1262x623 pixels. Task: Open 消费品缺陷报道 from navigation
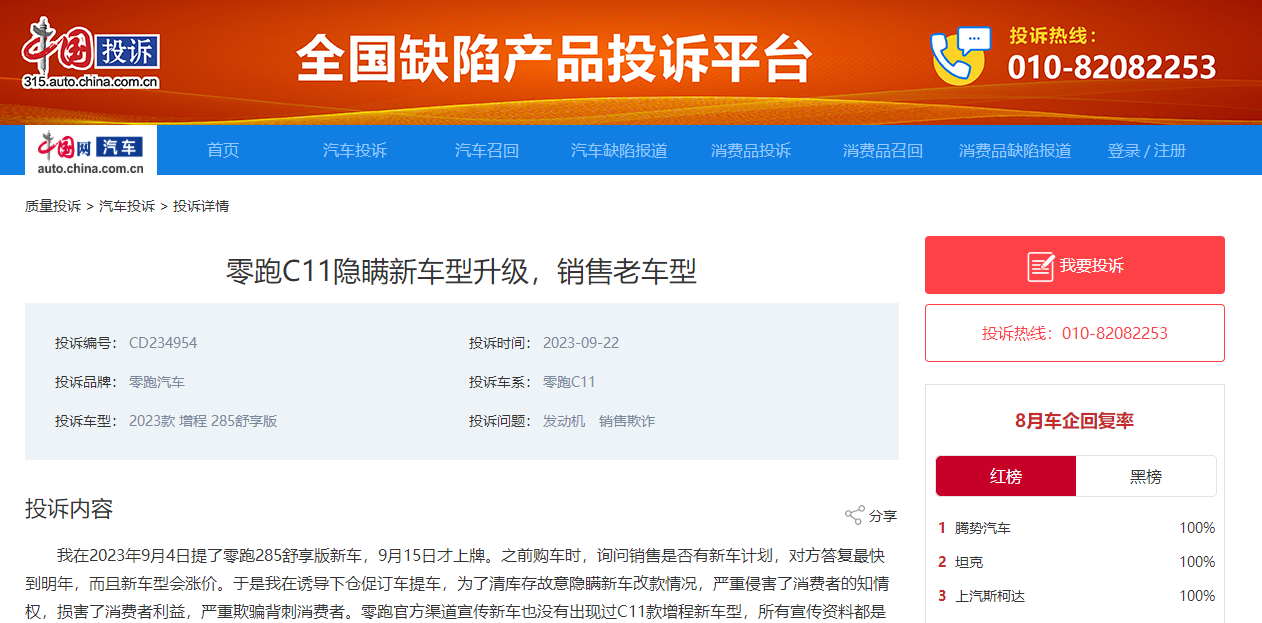pyautogui.click(x=1015, y=151)
